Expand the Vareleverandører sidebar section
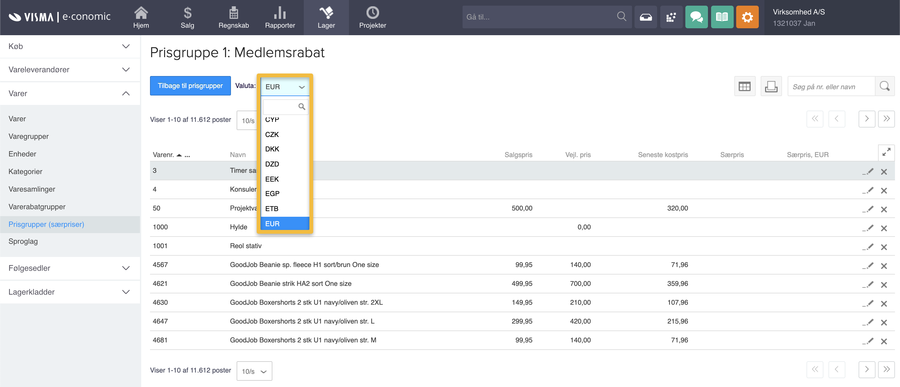This screenshot has width=900, height=387. (70, 69)
